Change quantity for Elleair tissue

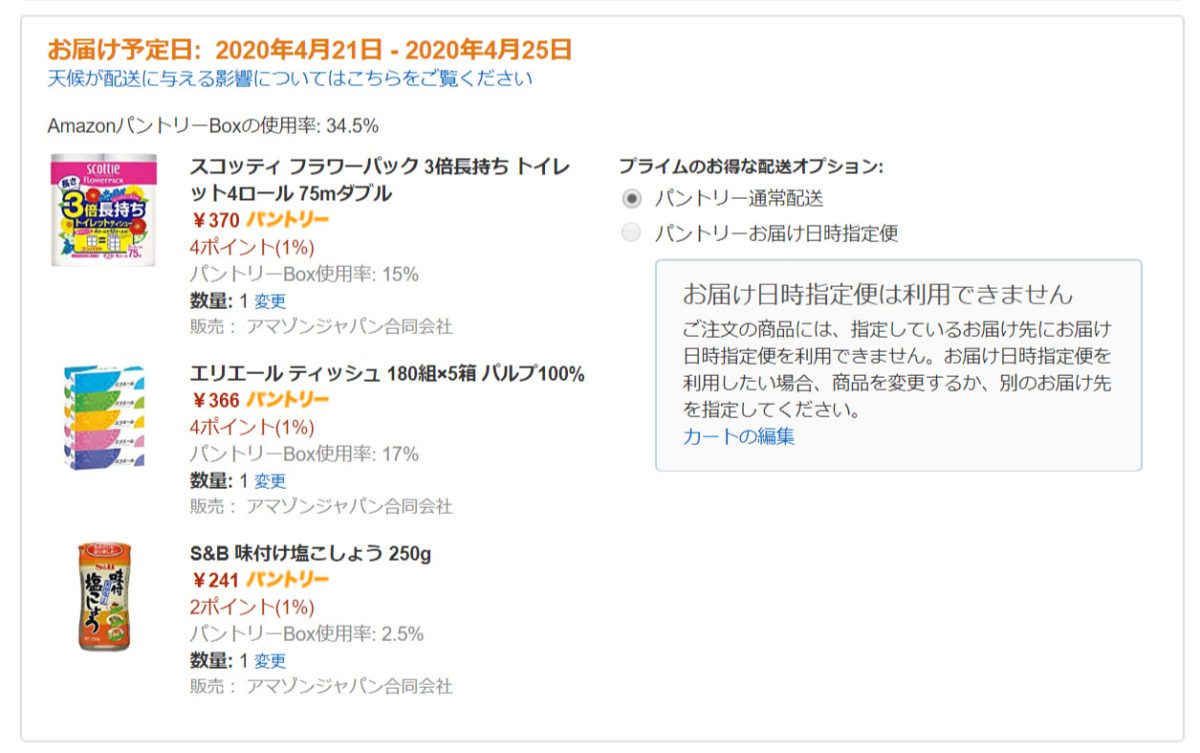click(269, 480)
